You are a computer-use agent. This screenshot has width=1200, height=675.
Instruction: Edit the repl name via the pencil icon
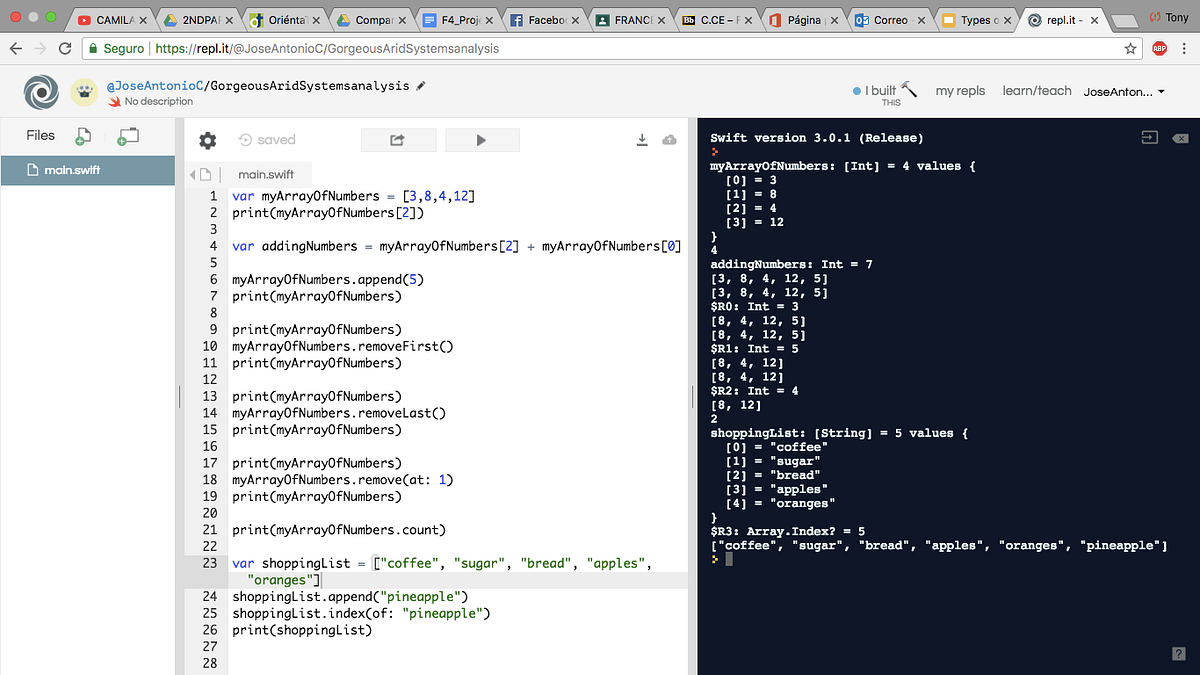[x=420, y=86]
